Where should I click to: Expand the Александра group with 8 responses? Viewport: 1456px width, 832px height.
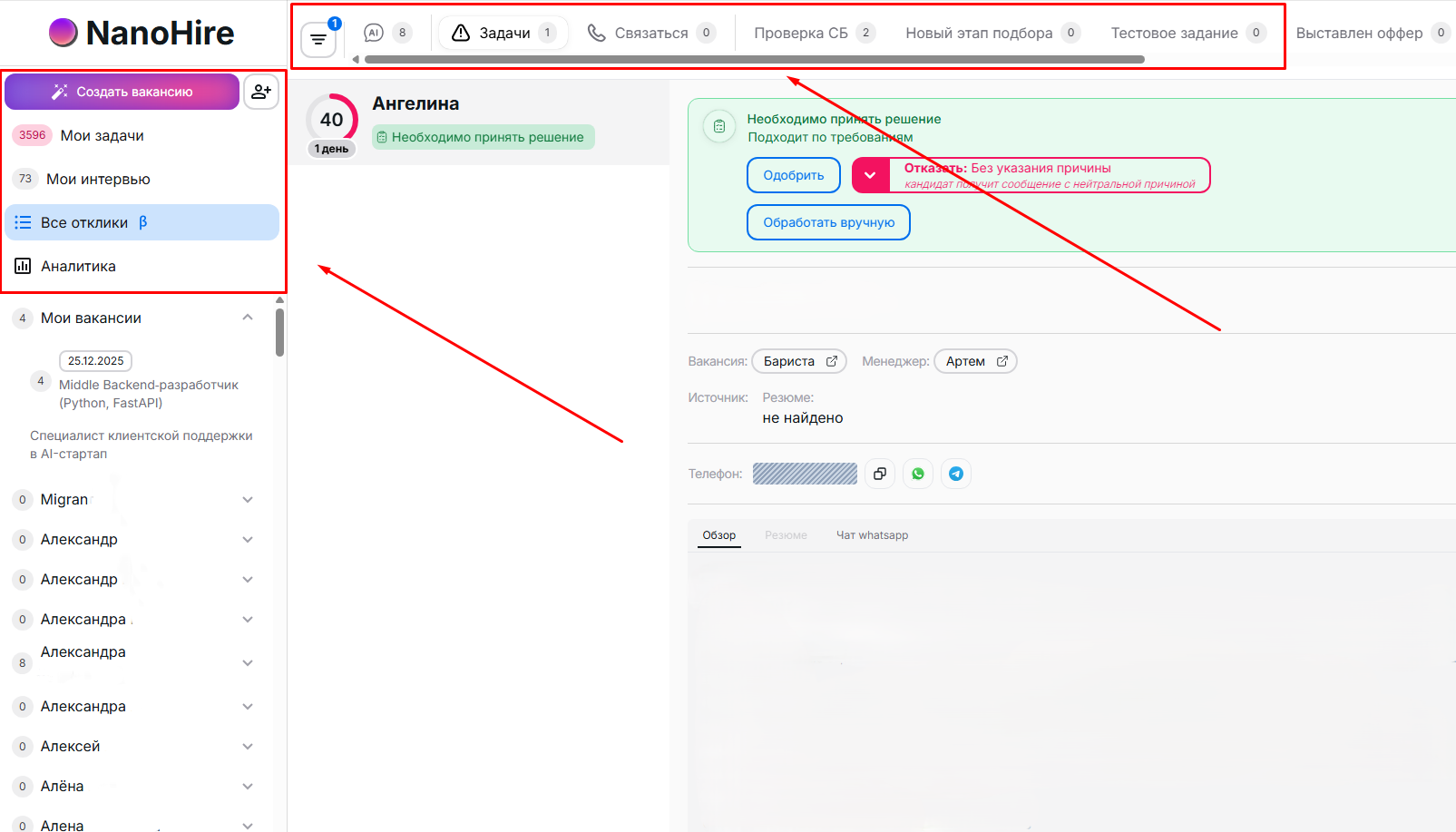(248, 663)
